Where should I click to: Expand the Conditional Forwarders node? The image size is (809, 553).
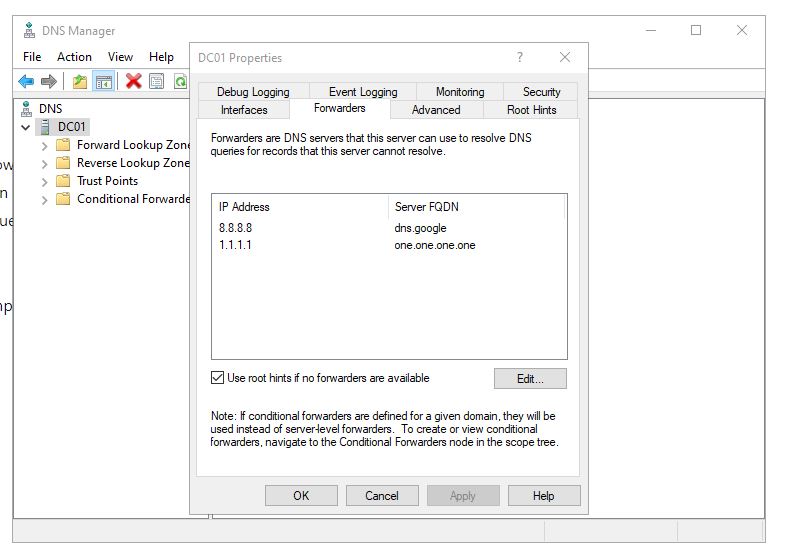point(44,200)
